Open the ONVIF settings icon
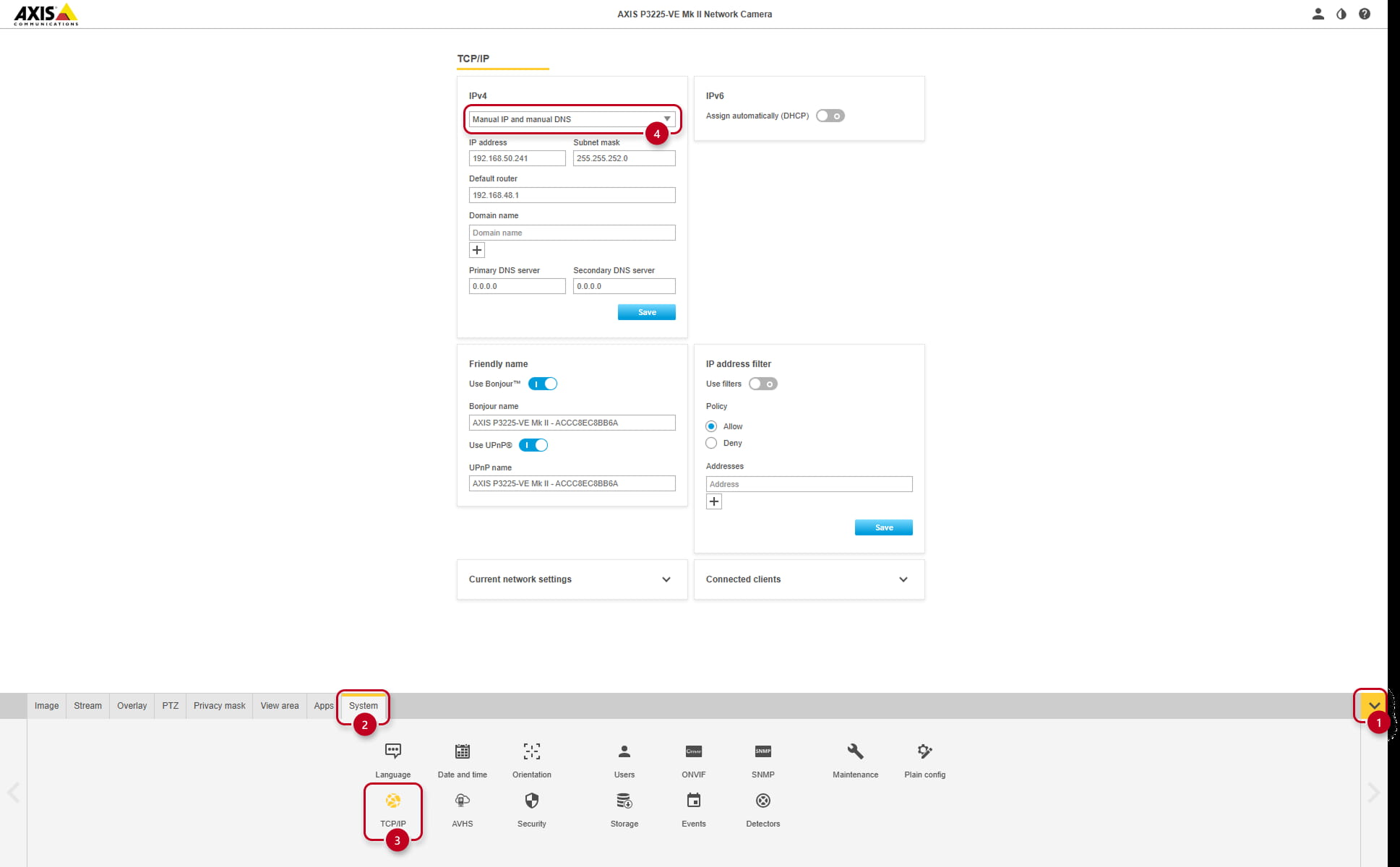This screenshot has width=1400, height=867. coord(694,751)
